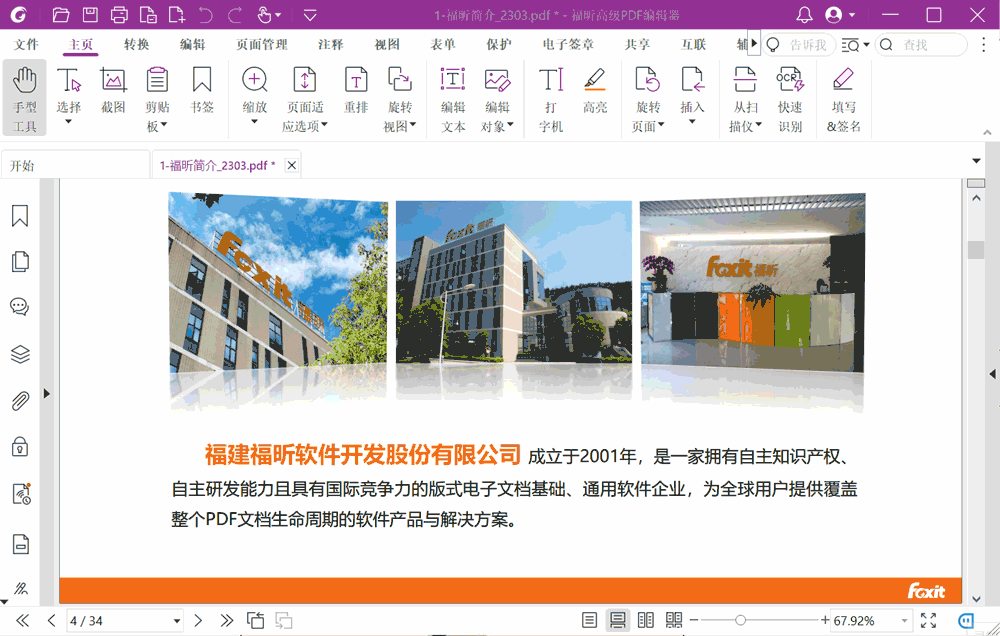The width and height of the screenshot is (1000, 636).
Task: Open the security lock sidebar panel
Action: click(20, 446)
